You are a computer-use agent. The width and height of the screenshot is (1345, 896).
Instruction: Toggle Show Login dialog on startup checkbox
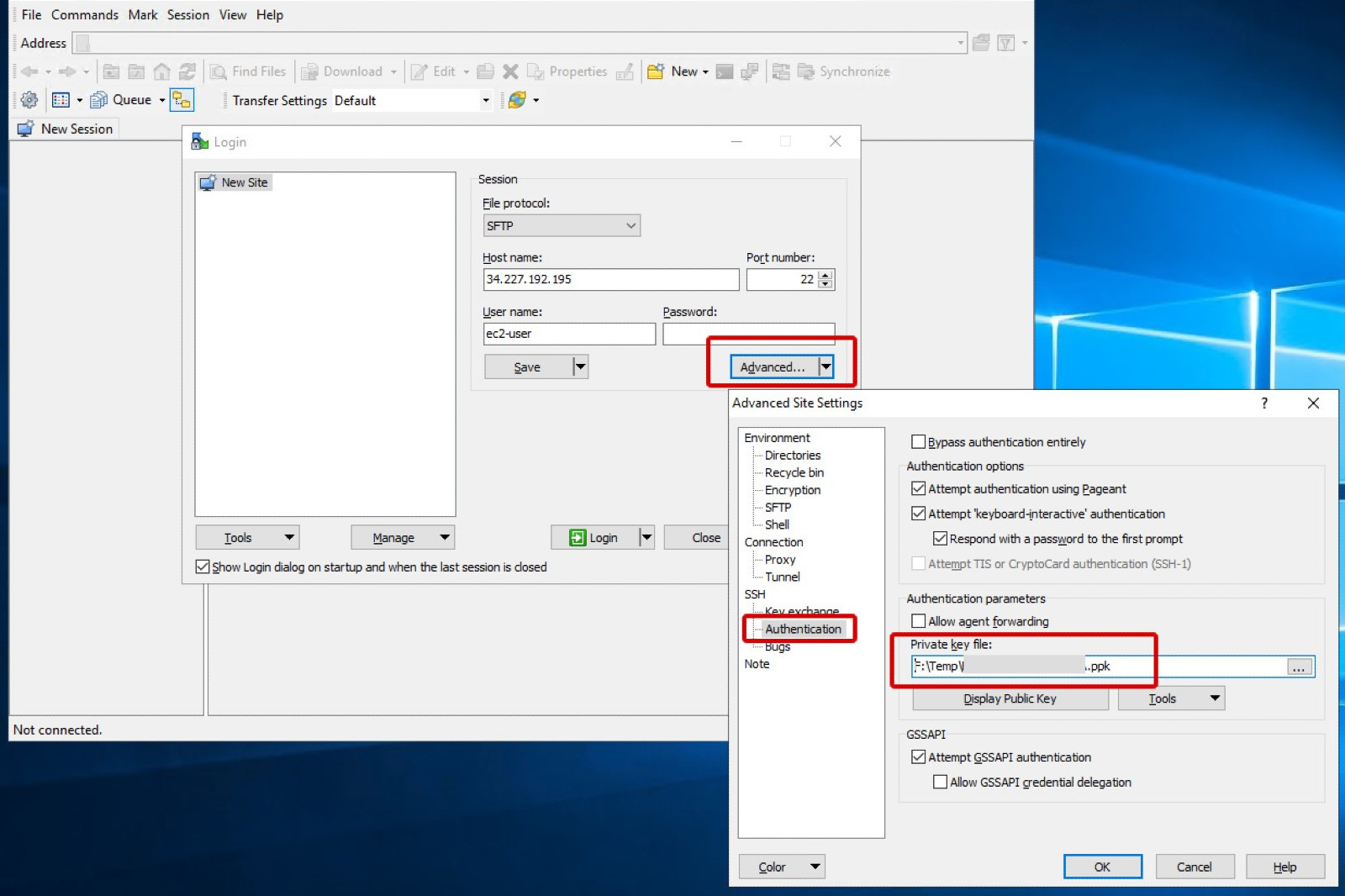203,567
